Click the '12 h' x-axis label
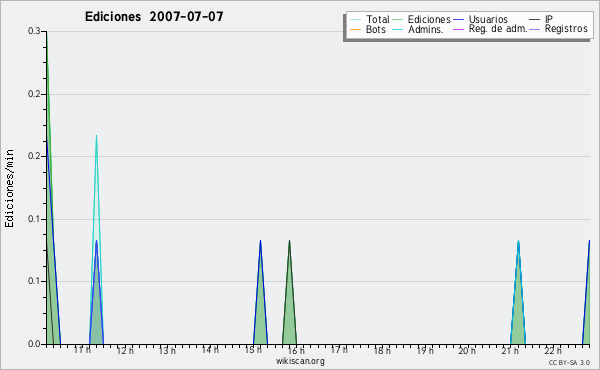The width and height of the screenshot is (600, 370). [x=125, y=350]
